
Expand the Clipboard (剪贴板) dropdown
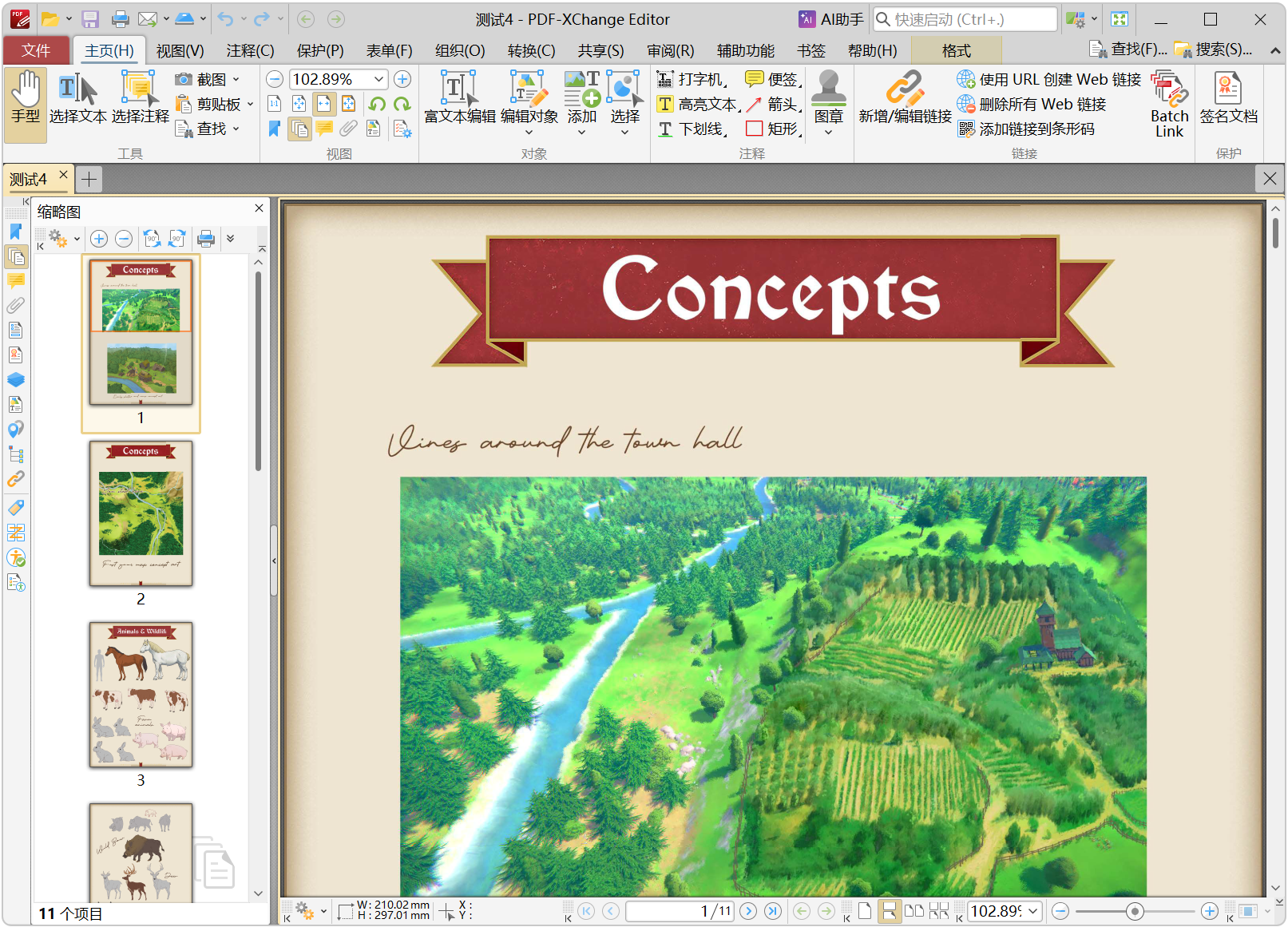pyautogui.click(x=250, y=104)
